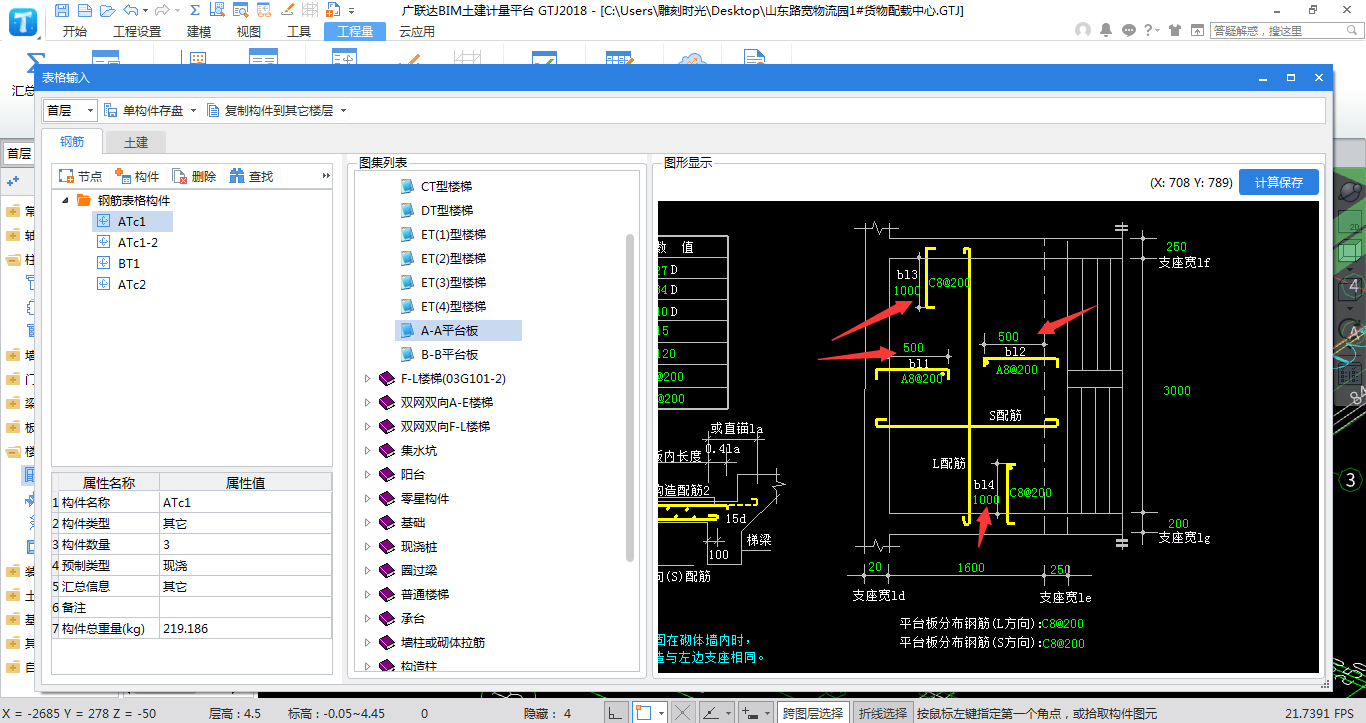This screenshot has height=723, width=1366.
Task: Expand the 双网双向A-E楼梯 atlas group
Action: click(x=367, y=402)
